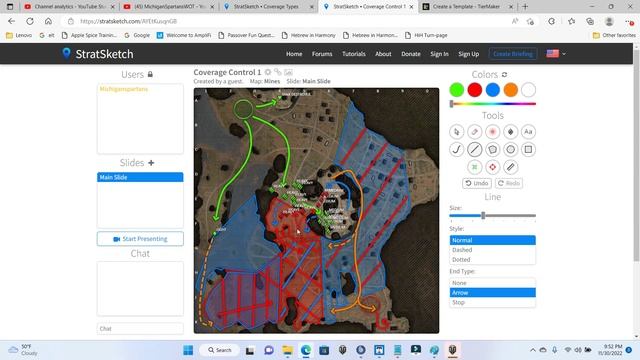The image size is (640, 360).
Task: Click the Create Briefing button
Action: (513, 54)
